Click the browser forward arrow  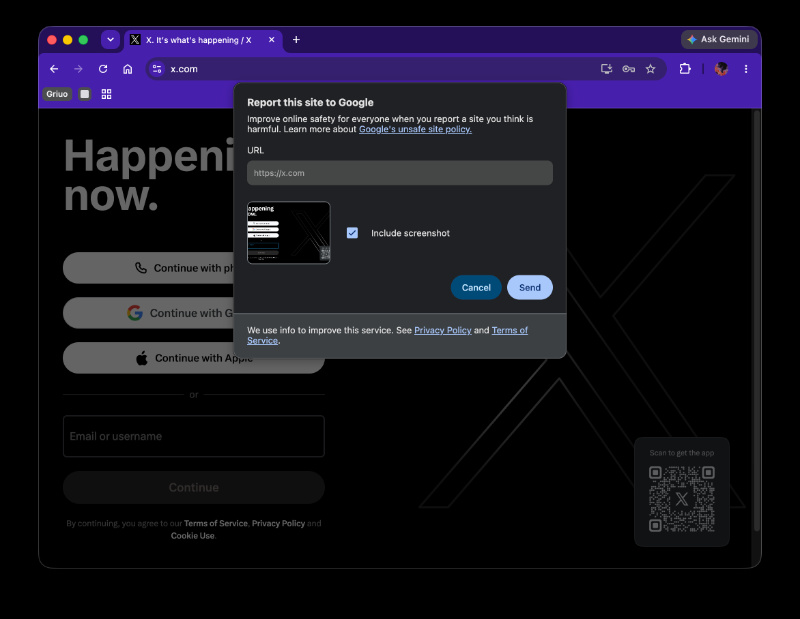[x=78, y=69]
